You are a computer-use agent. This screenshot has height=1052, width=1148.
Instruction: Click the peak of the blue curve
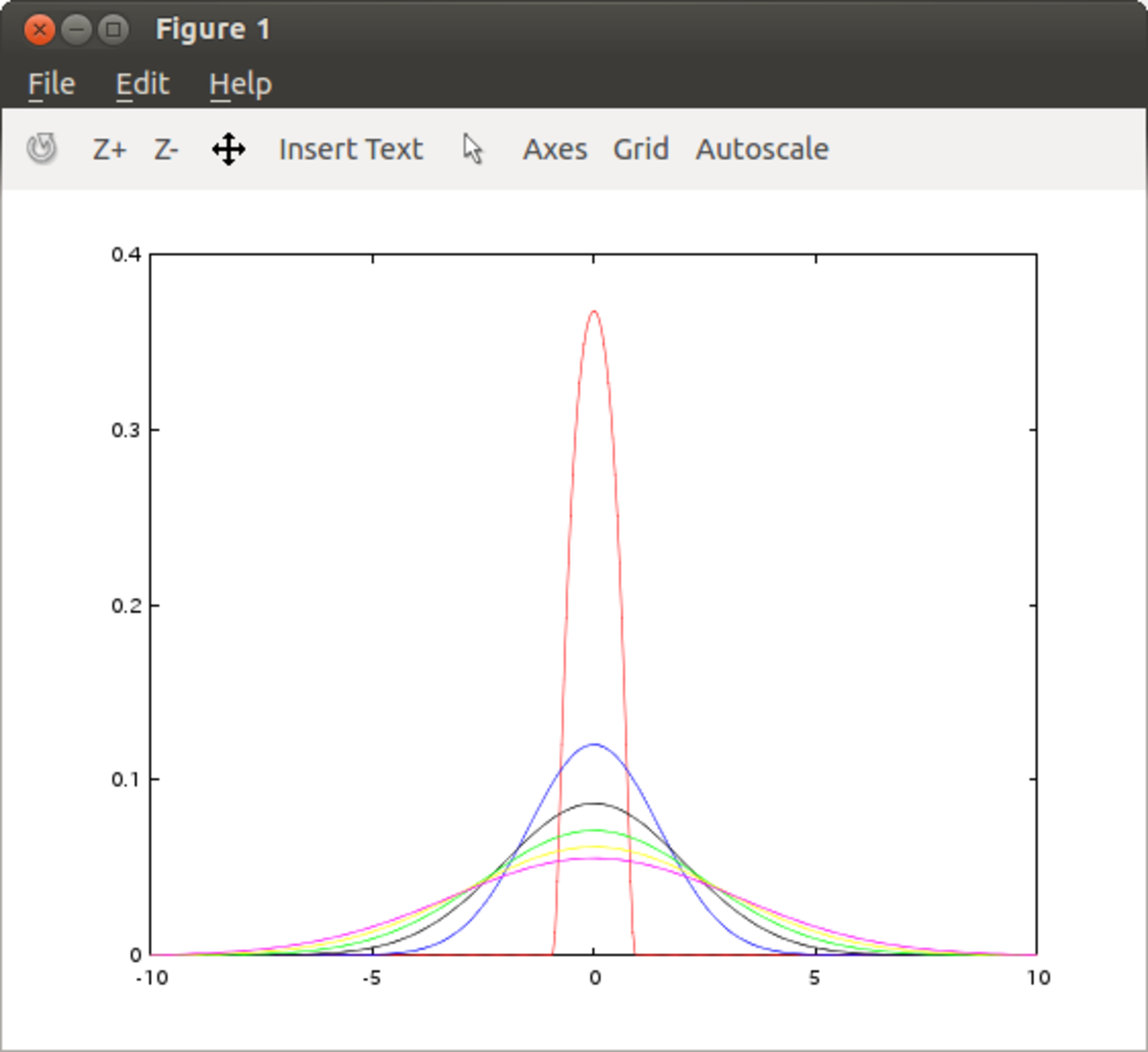coord(593,745)
